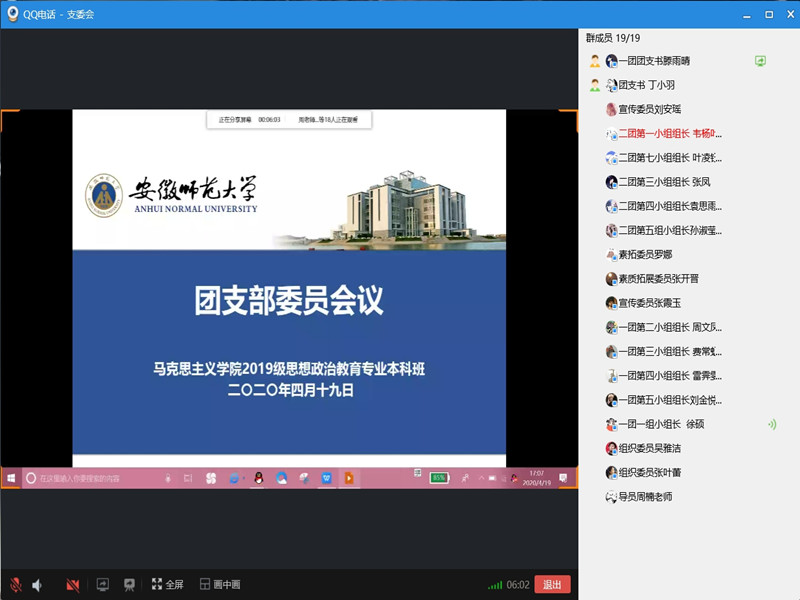Toggle 画中画 picture-in-picture mode

[220, 585]
